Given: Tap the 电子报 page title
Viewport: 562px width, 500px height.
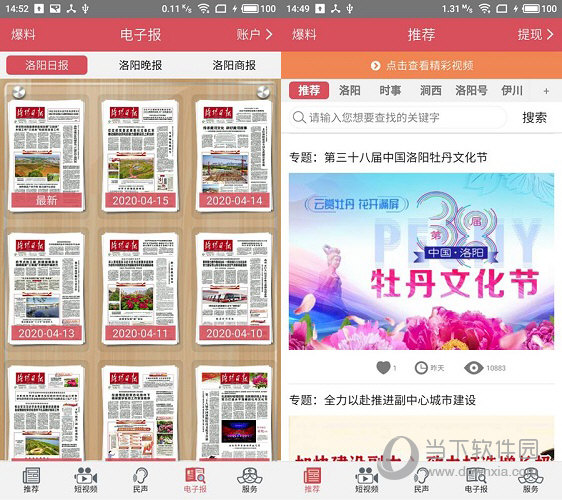Looking at the screenshot, I should click(x=140, y=35).
